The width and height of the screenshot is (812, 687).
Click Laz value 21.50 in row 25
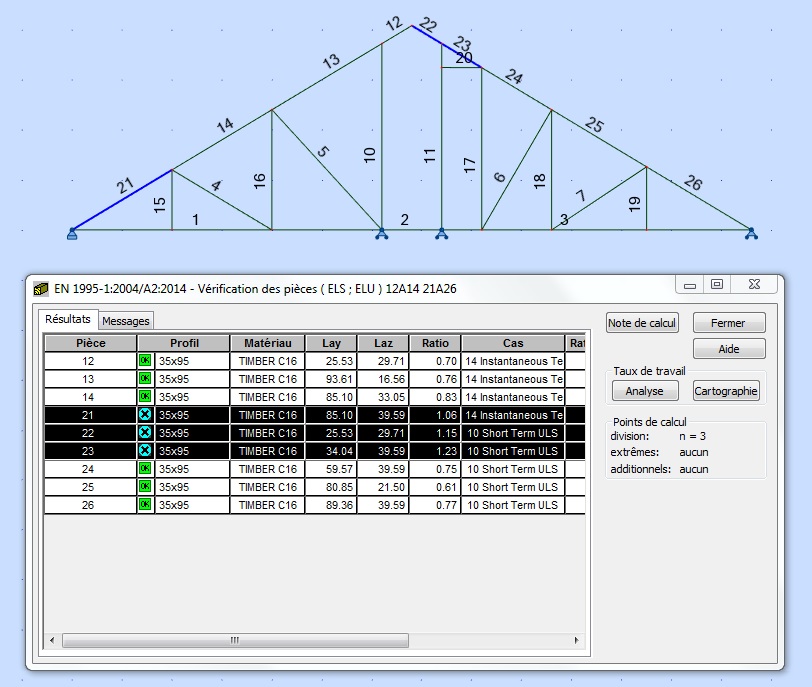click(x=392, y=487)
